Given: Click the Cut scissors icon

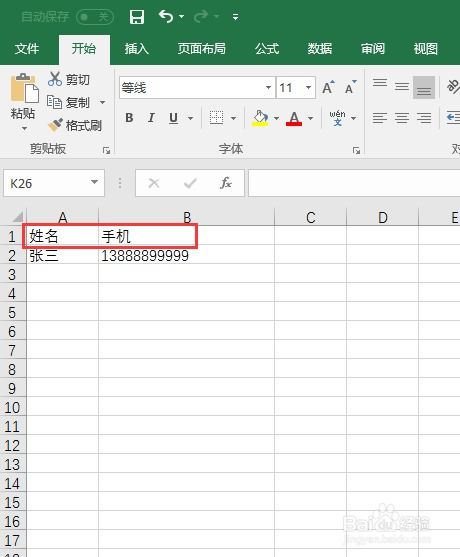Looking at the screenshot, I should [x=55, y=79].
